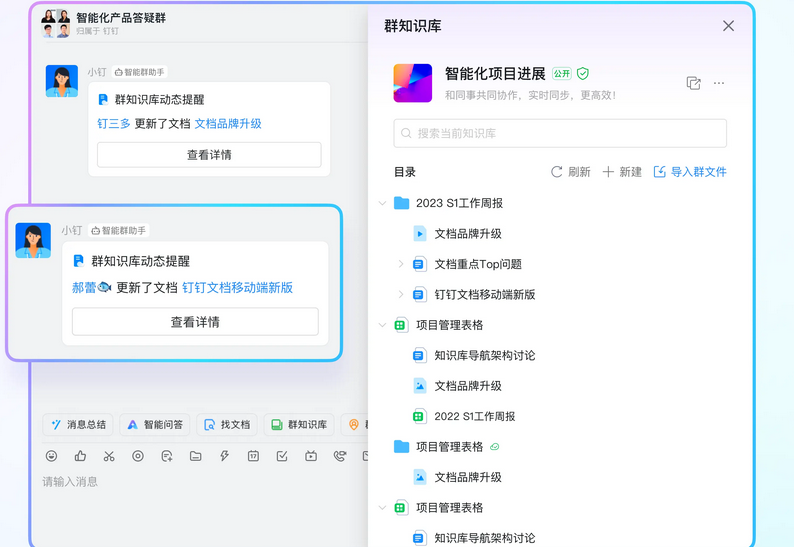Select the scissors screenshot tool
The height and width of the screenshot is (547, 794).
[x=109, y=456]
